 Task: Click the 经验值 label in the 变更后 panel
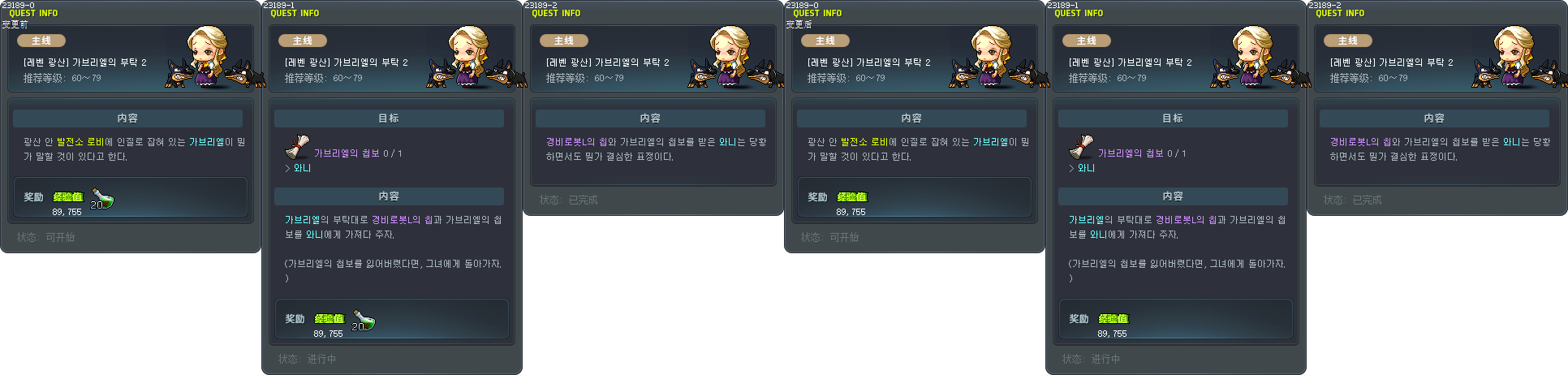click(852, 197)
